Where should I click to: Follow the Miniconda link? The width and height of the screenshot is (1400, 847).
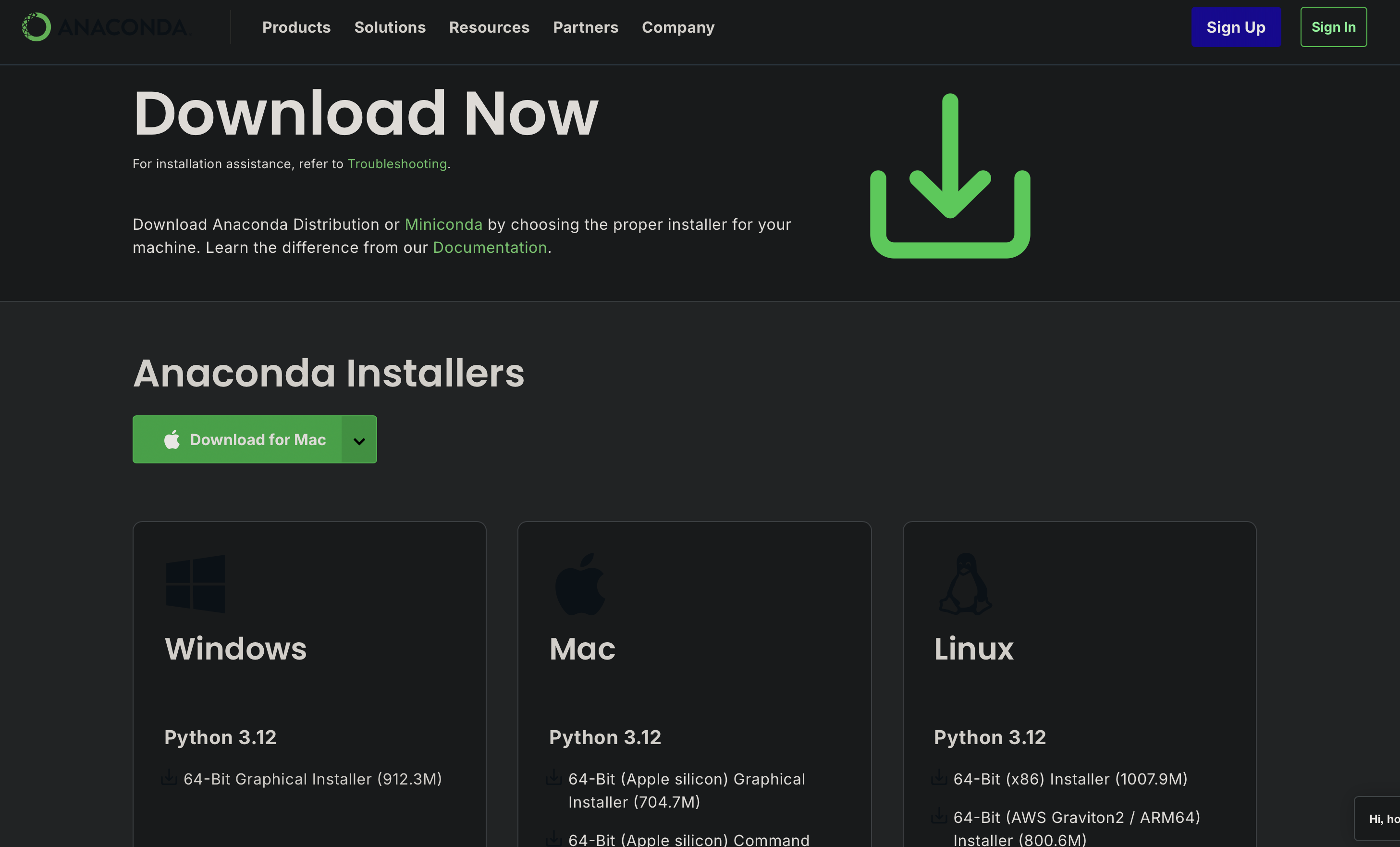(443, 224)
